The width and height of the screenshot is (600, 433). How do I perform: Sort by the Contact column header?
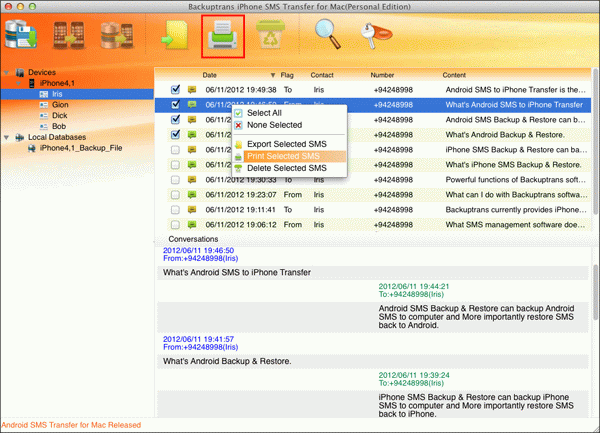pos(322,75)
